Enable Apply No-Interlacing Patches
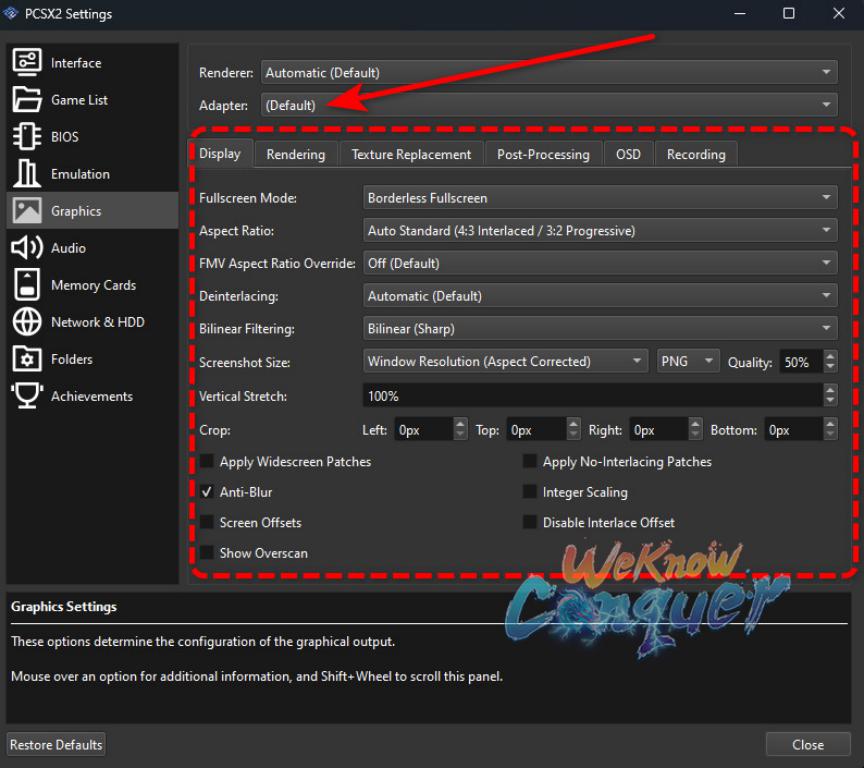The width and height of the screenshot is (864, 768). [x=530, y=462]
